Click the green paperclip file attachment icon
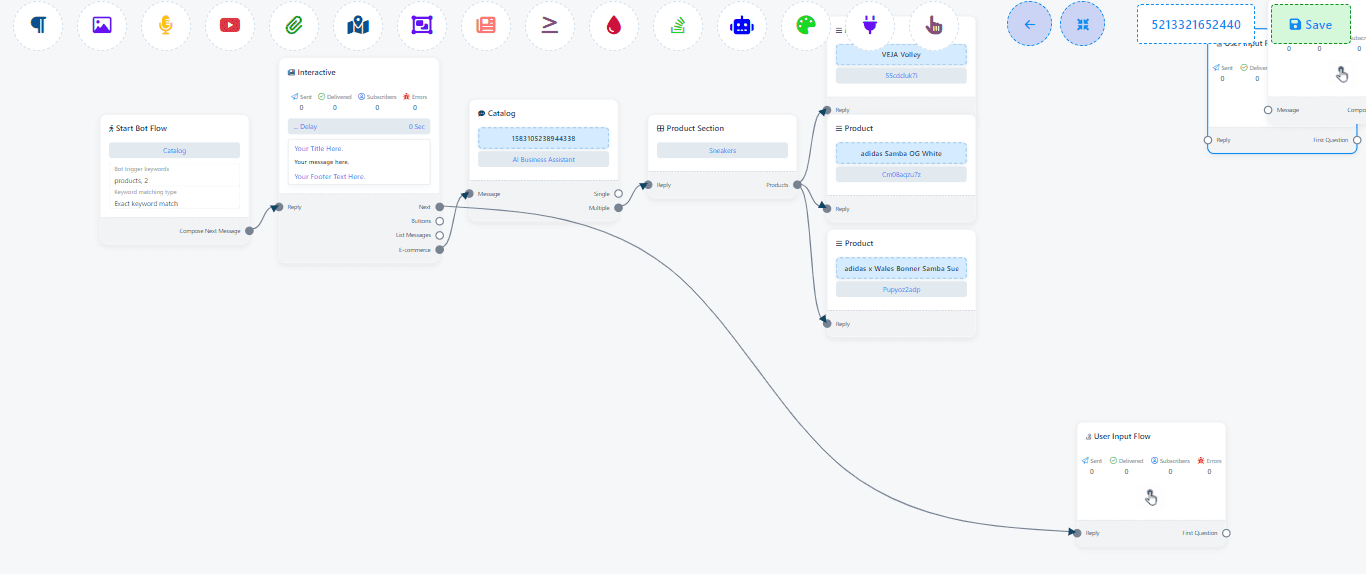1366x574 pixels. click(x=294, y=25)
